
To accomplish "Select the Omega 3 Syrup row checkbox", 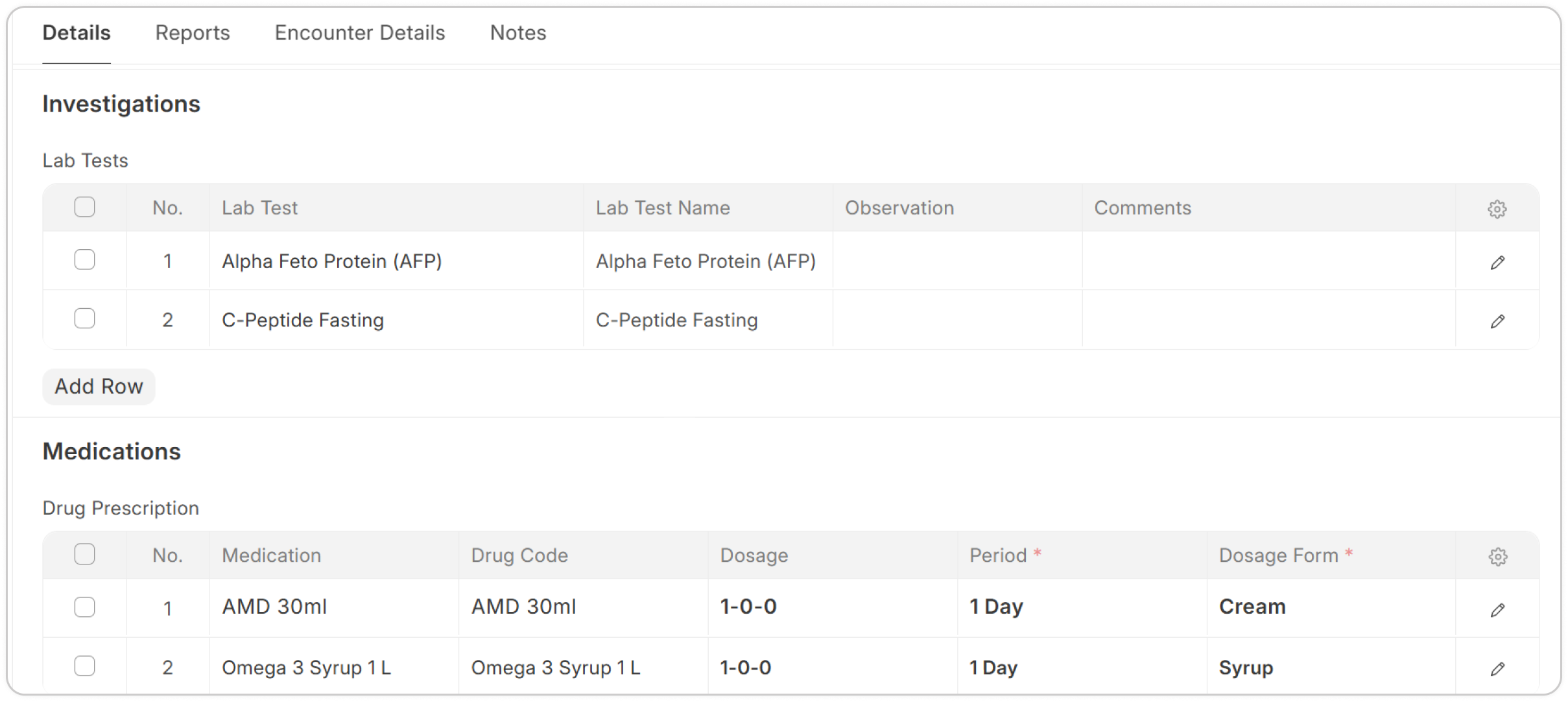I will click(84, 666).
